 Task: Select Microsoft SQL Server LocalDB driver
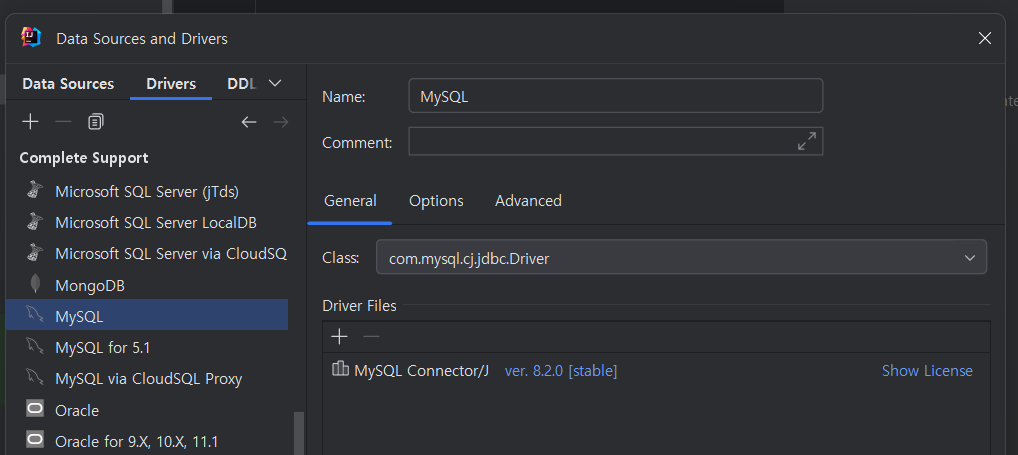coord(147,222)
